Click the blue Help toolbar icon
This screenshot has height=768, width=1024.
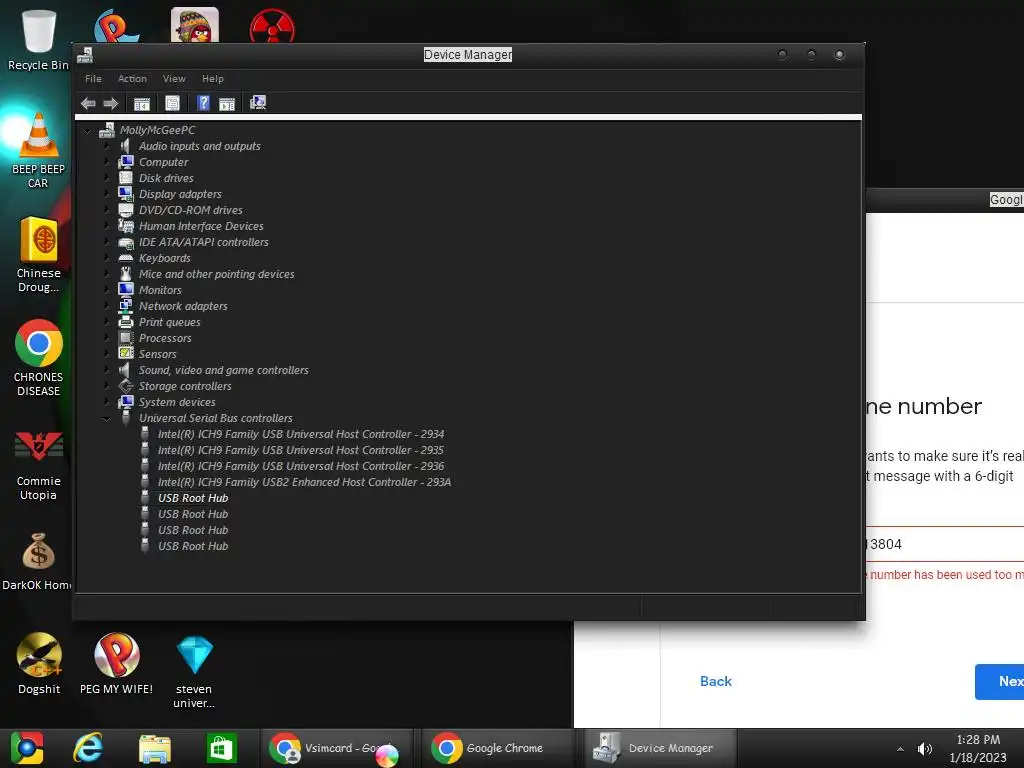[x=204, y=103]
